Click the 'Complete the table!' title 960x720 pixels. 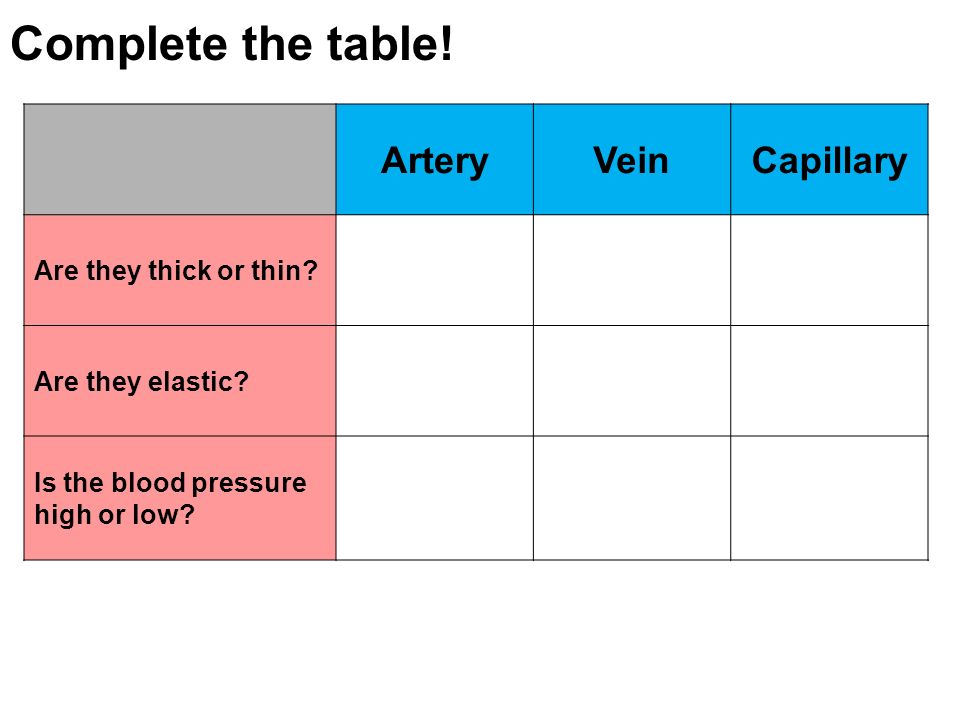(232, 45)
